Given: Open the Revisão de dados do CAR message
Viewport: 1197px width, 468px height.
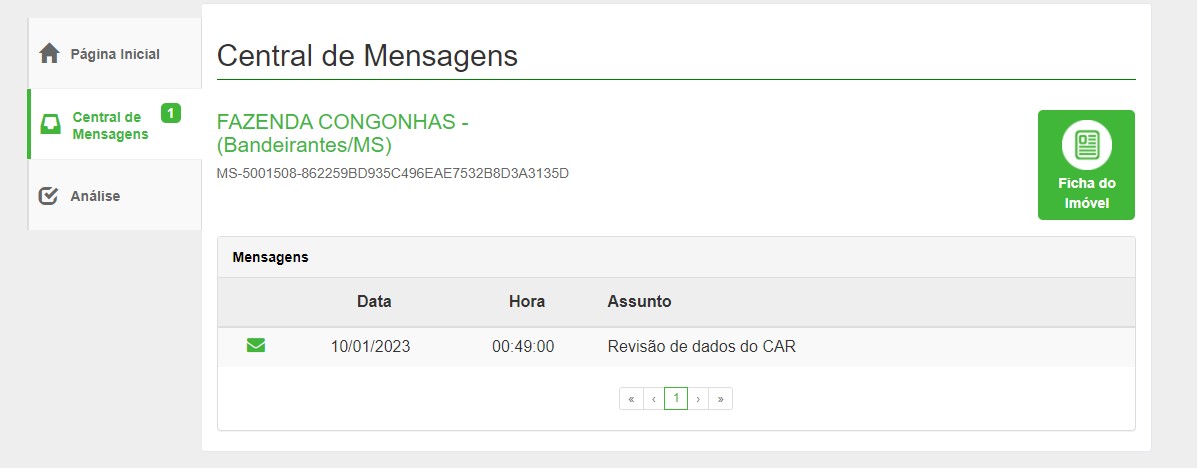Looking at the screenshot, I should coord(702,347).
